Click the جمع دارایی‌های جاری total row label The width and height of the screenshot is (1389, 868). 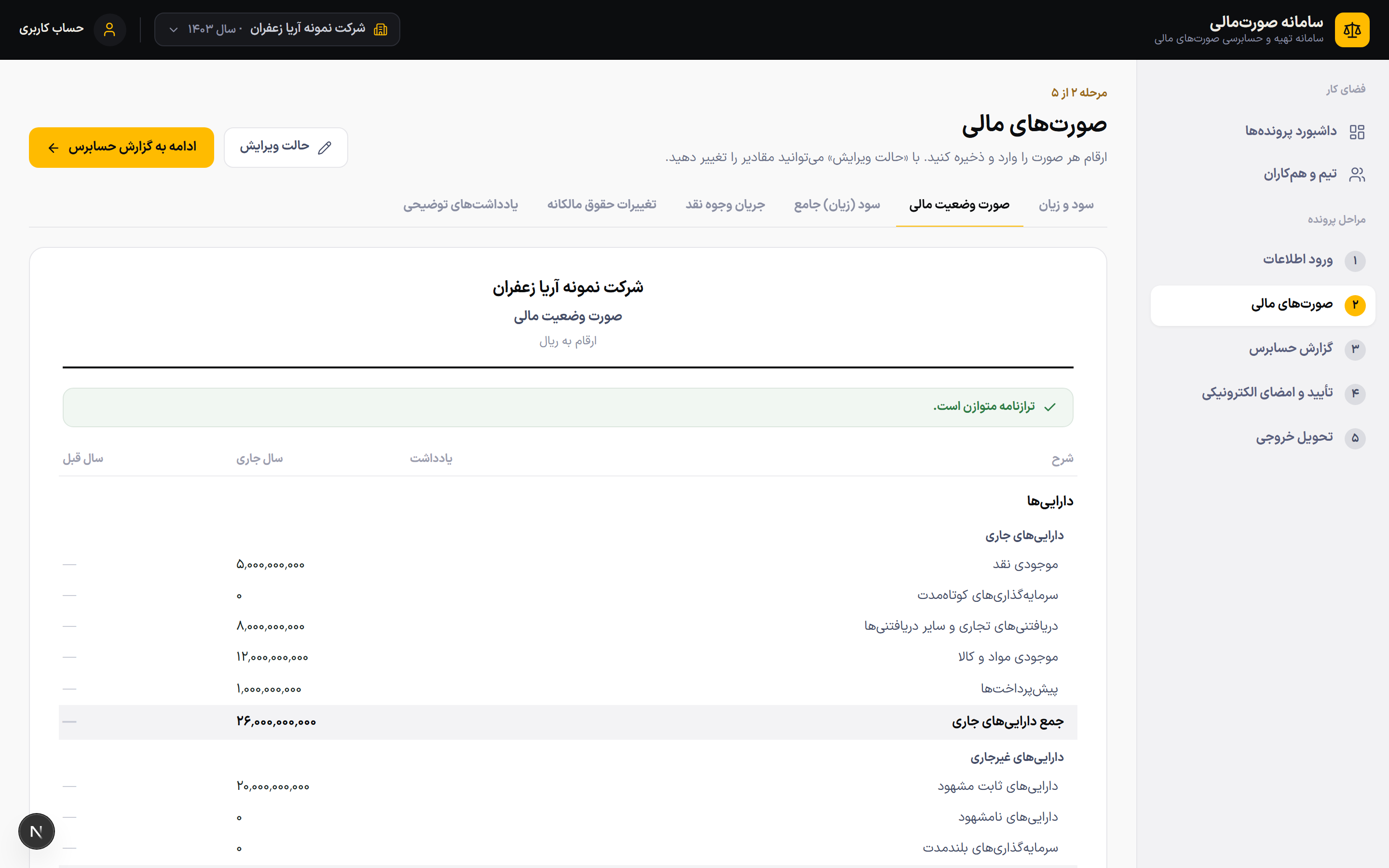point(1008,721)
